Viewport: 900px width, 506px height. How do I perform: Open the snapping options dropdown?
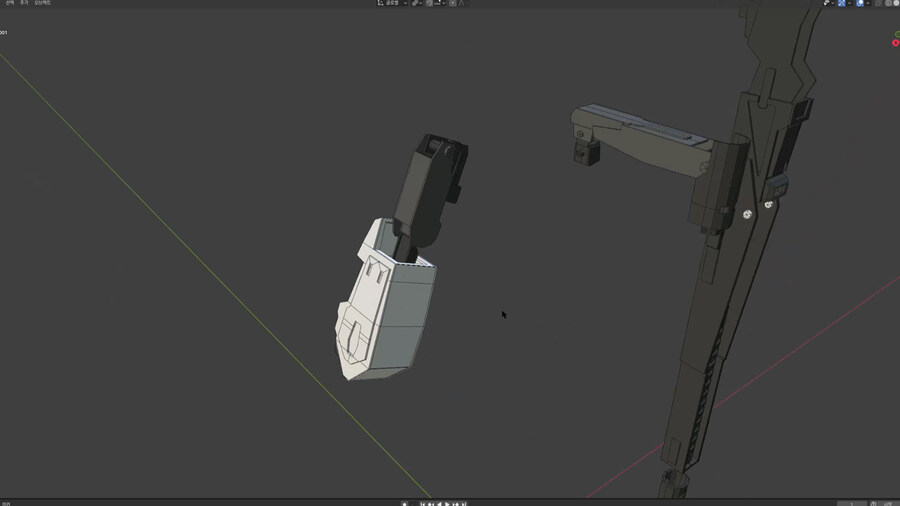pyautogui.click(x=440, y=3)
